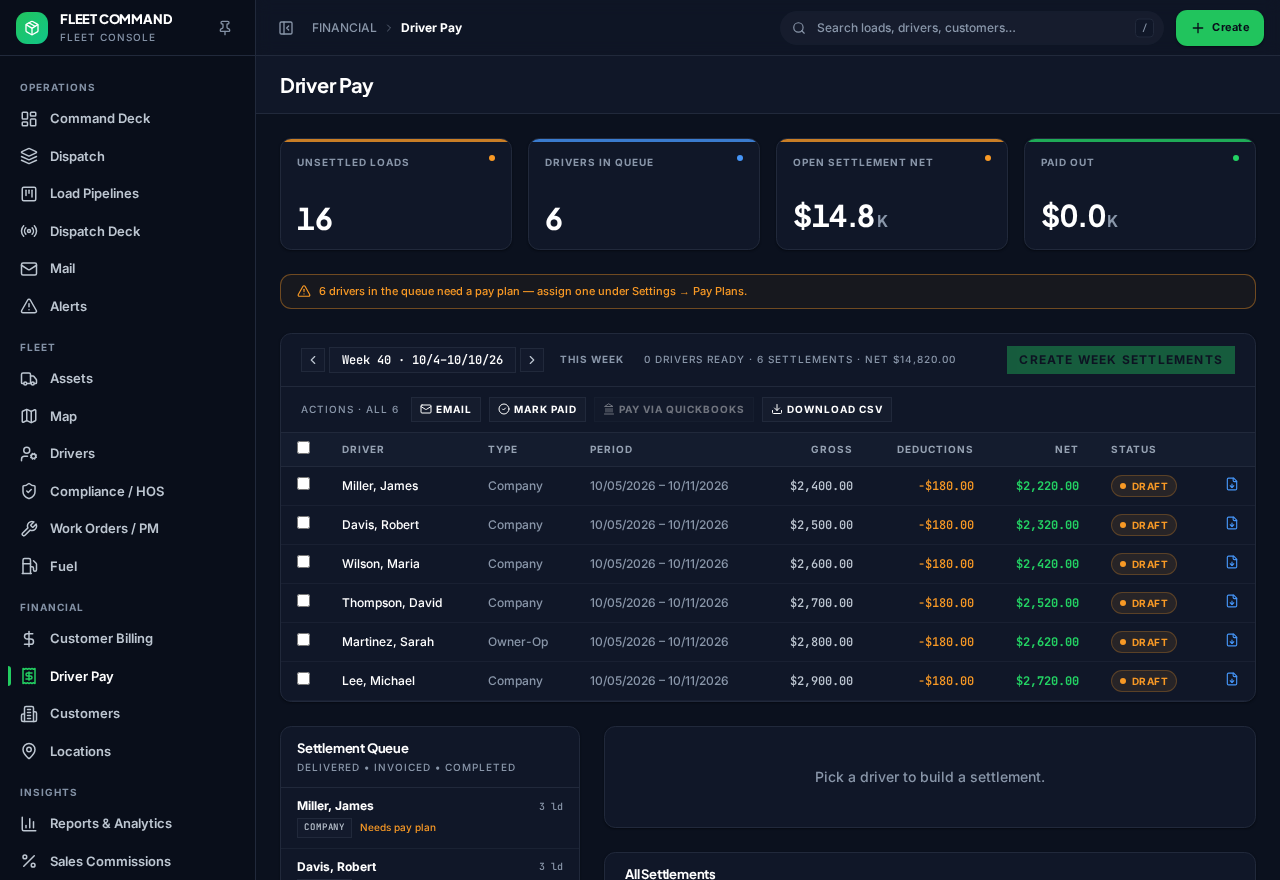1280x880 pixels.
Task: Open Reports & Analytics
Action: click(x=128, y=823)
